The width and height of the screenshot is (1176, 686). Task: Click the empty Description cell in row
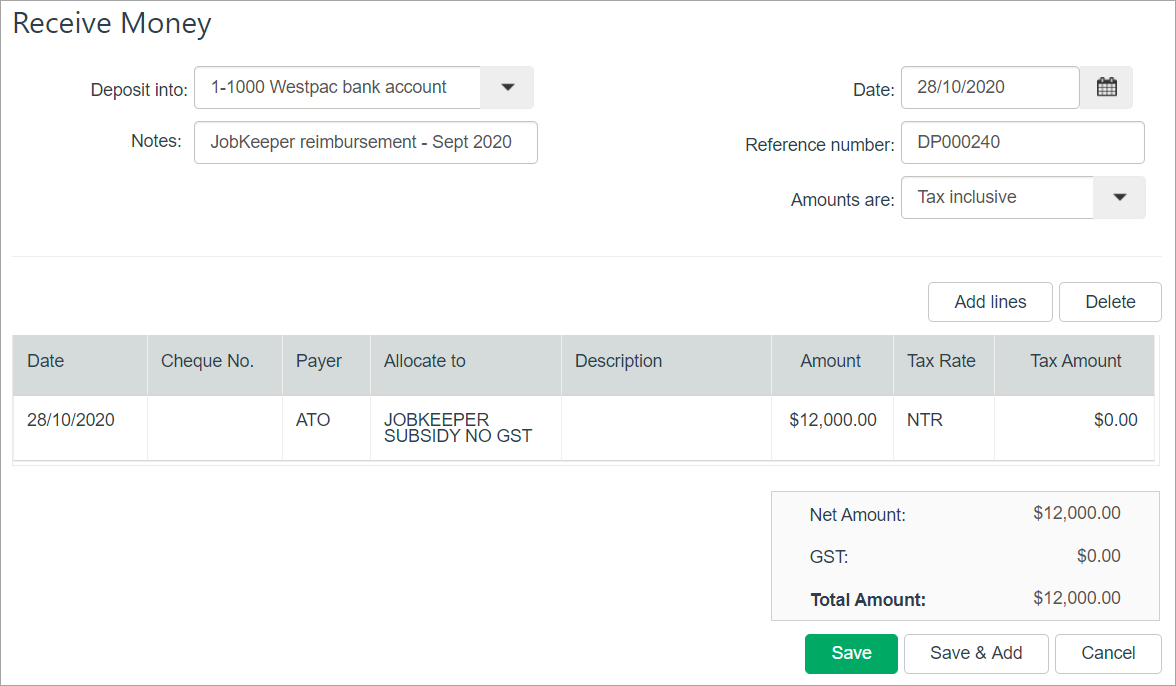pyautogui.click(x=665, y=427)
